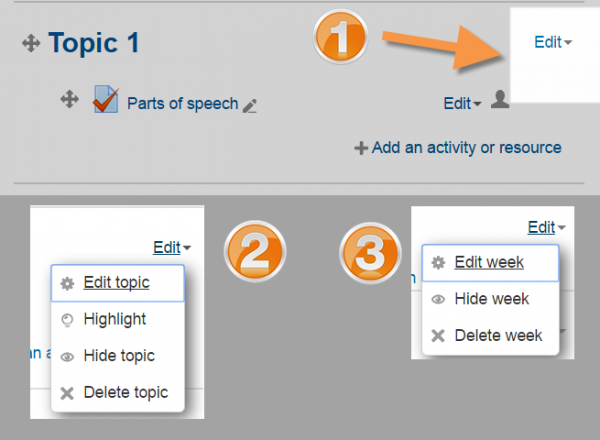600x440 pixels.
Task: Click the person icon next to activity Edit
Action: pos(501,100)
